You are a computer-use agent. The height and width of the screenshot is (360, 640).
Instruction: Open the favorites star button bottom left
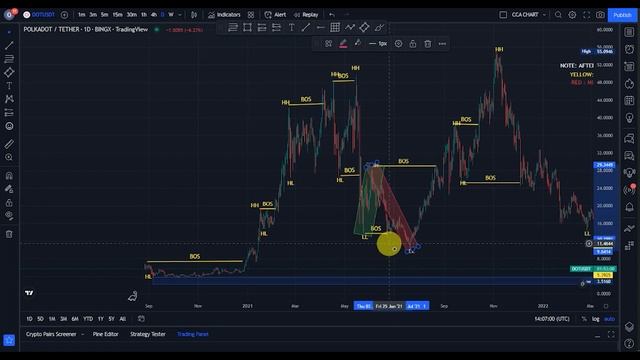[9, 340]
